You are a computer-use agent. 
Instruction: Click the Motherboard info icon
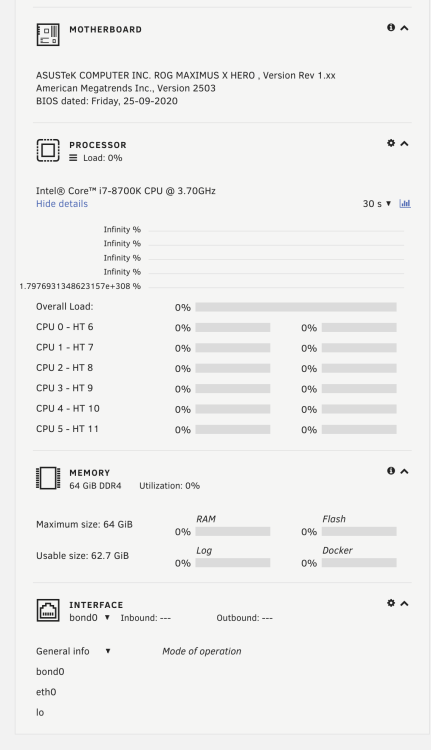[x=391, y=27]
